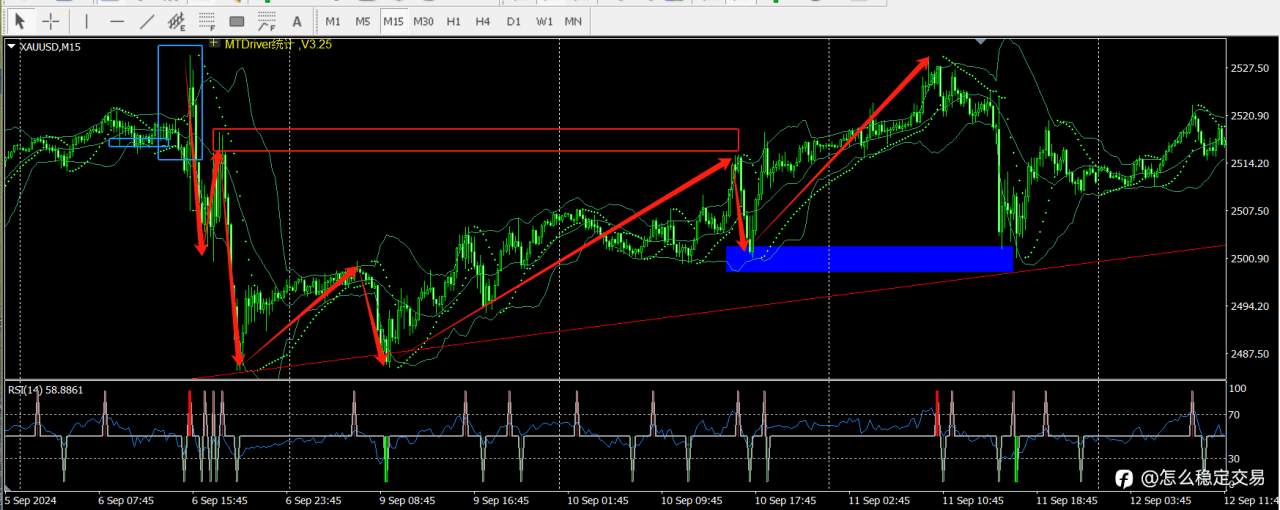Switch chart to M5 timeframe
This screenshot has width=1280, height=510.
[x=363, y=21]
